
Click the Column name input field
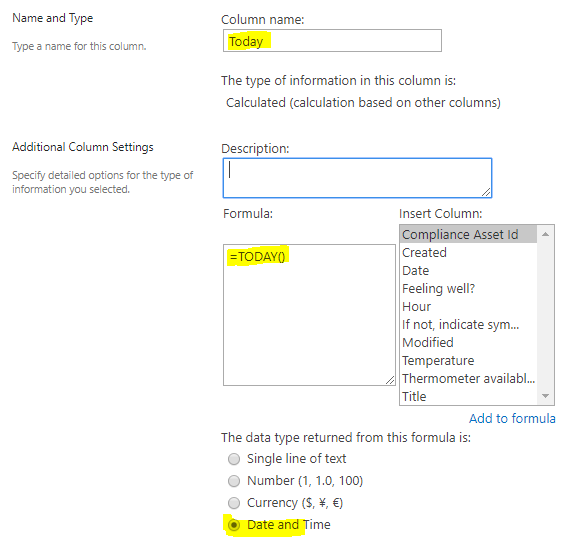point(332,41)
